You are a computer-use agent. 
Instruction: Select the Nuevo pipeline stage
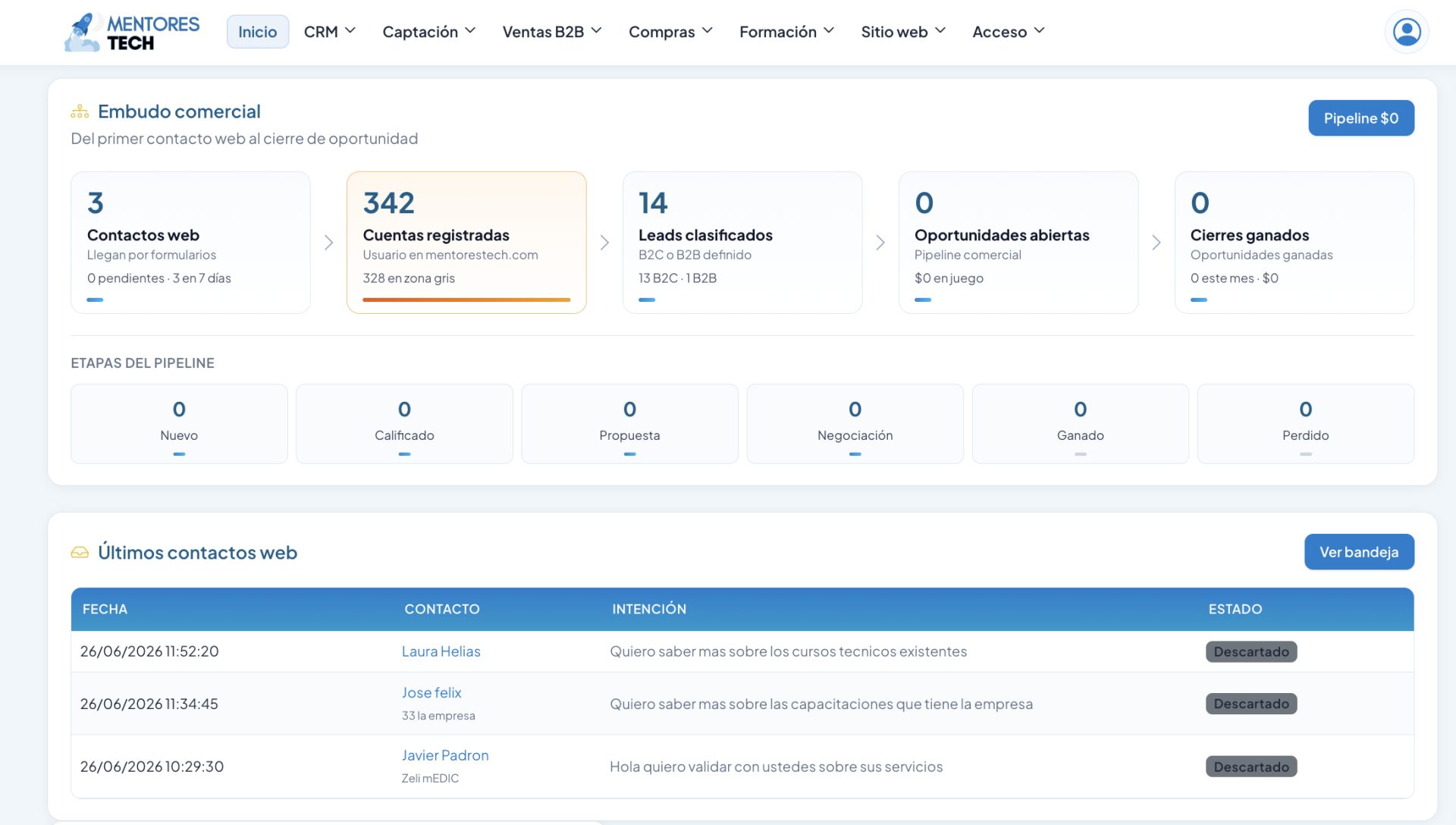click(x=179, y=424)
